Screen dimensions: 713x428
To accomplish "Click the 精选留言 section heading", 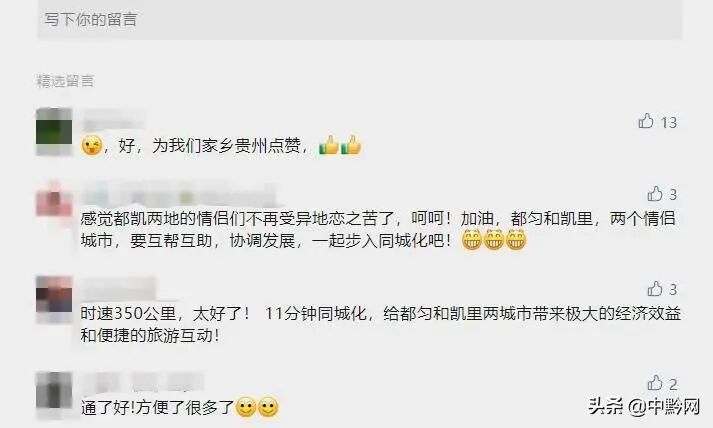I will point(65,81).
